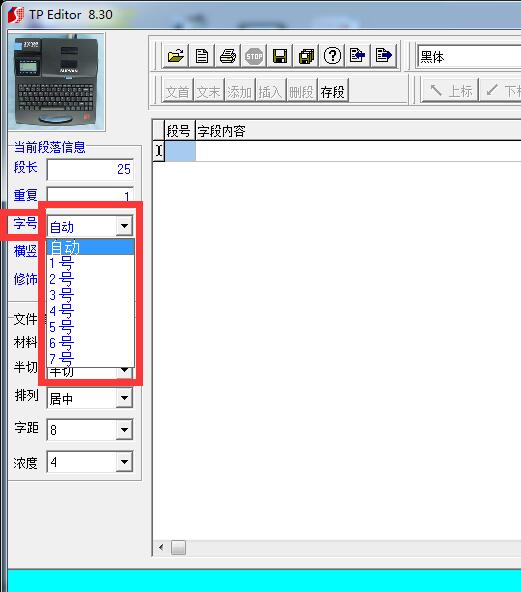Click the save-all stacked disks icon
521x592 pixels.
(306, 56)
